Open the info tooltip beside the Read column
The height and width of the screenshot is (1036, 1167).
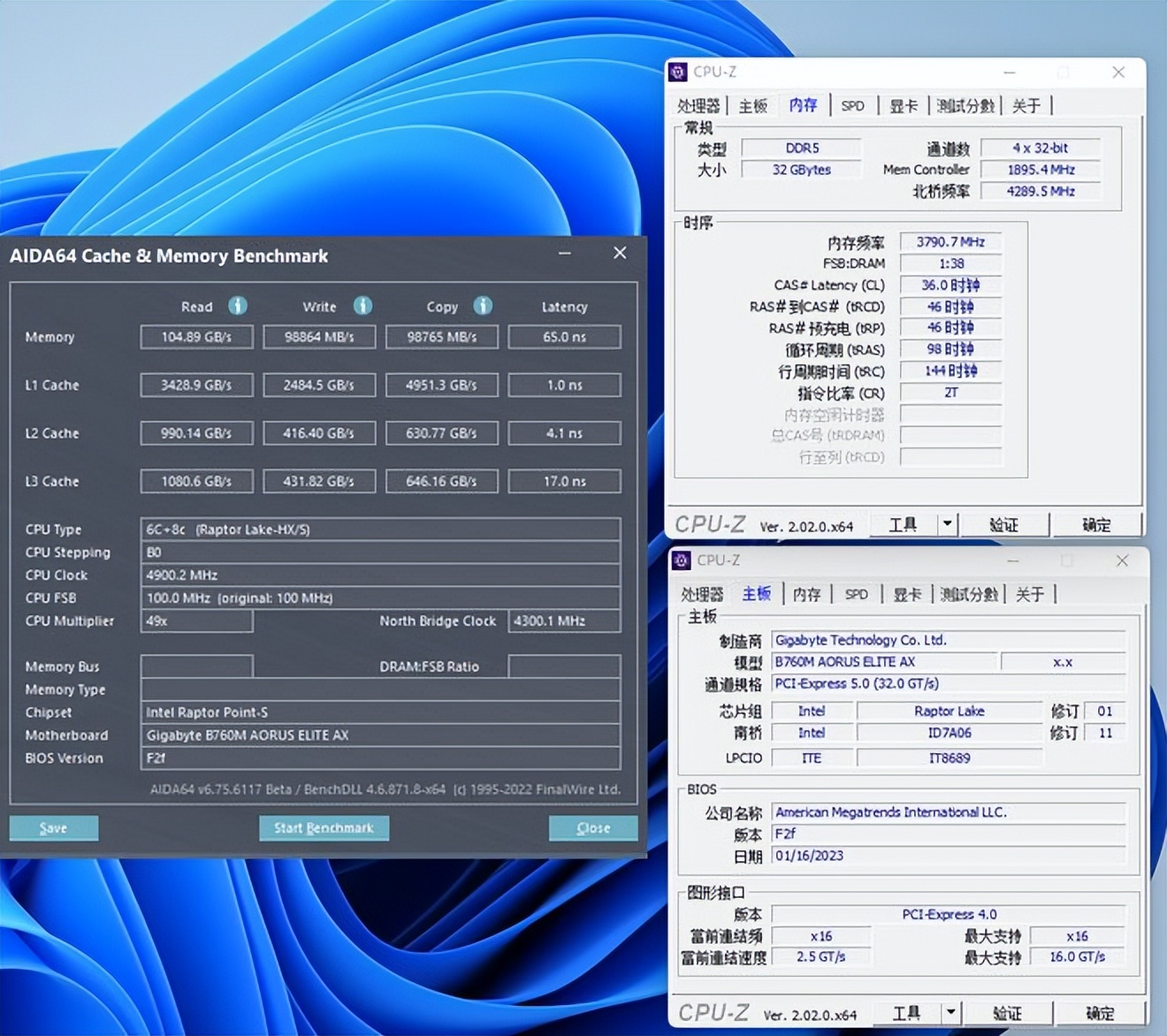237,306
